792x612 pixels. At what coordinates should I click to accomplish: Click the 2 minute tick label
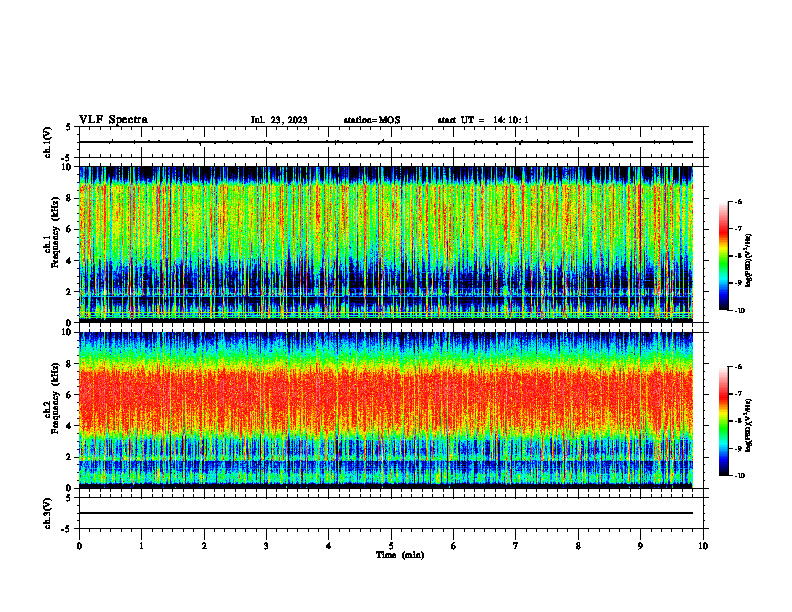tap(204, 546)
